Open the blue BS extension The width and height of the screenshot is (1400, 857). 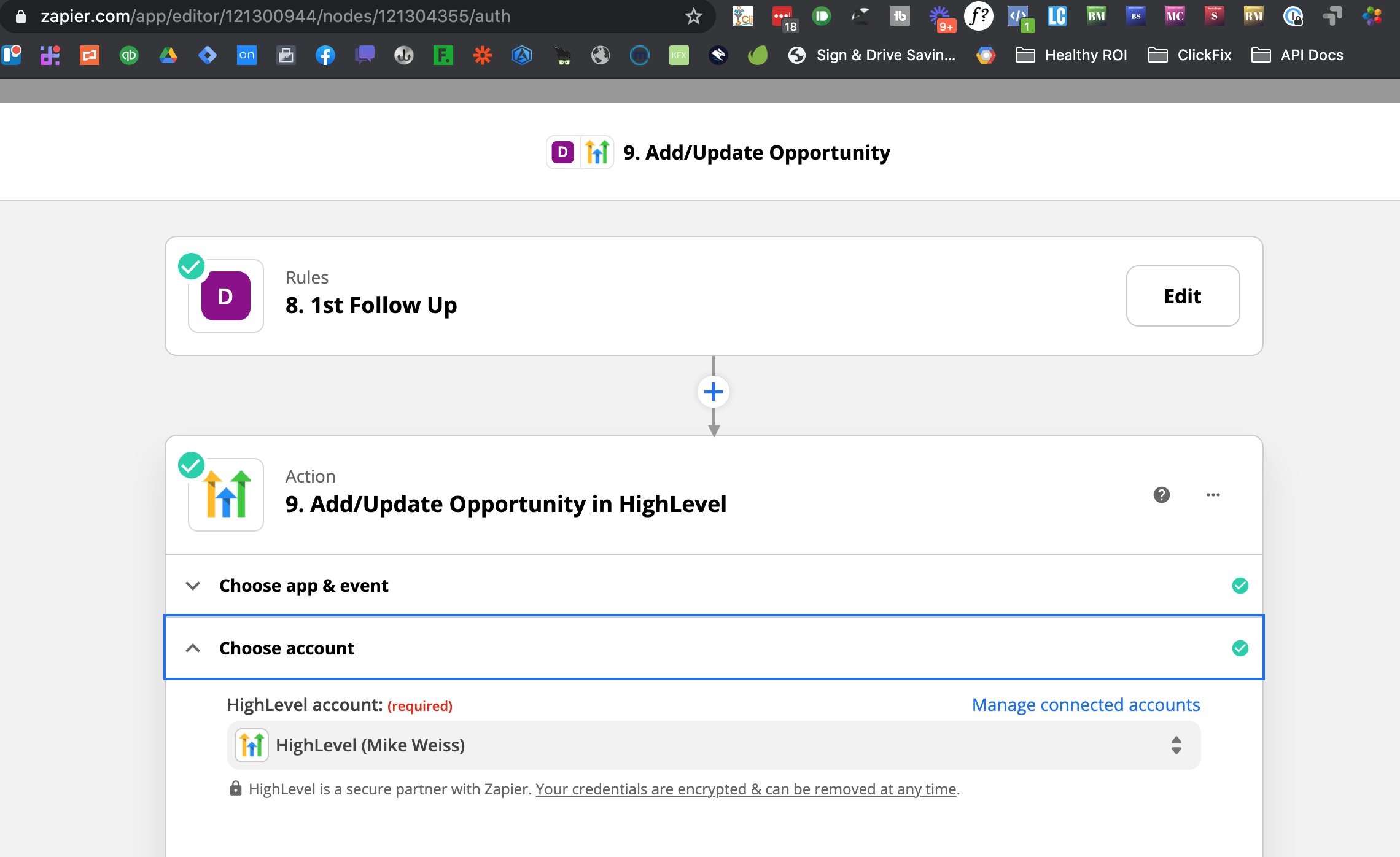tap(1136, 16)
